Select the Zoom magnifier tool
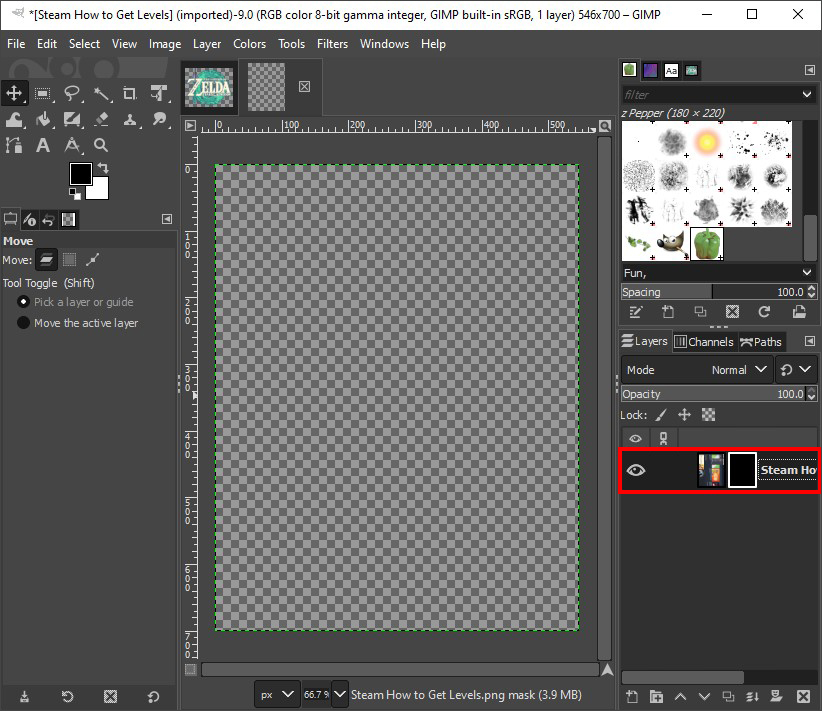Viewport: 822px width, 711px height. click(101, 146)
